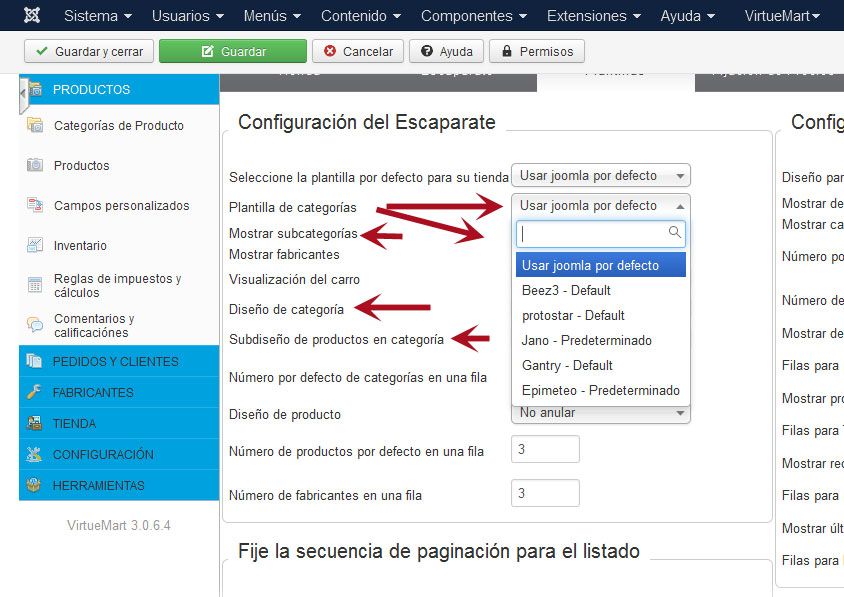Click the dropdown search text field
Image resolution: width=844 pixels, height=597 pixels.
pyautogui.click(x=601, y=234)
